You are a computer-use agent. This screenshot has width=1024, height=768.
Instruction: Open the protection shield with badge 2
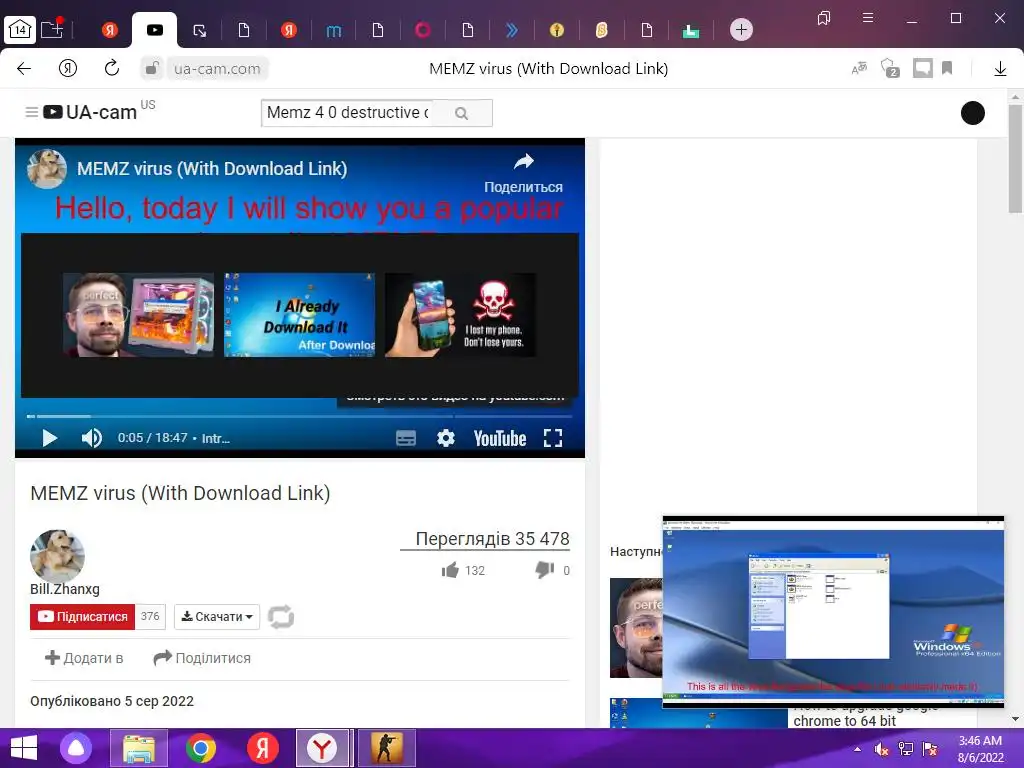(890, 69)
